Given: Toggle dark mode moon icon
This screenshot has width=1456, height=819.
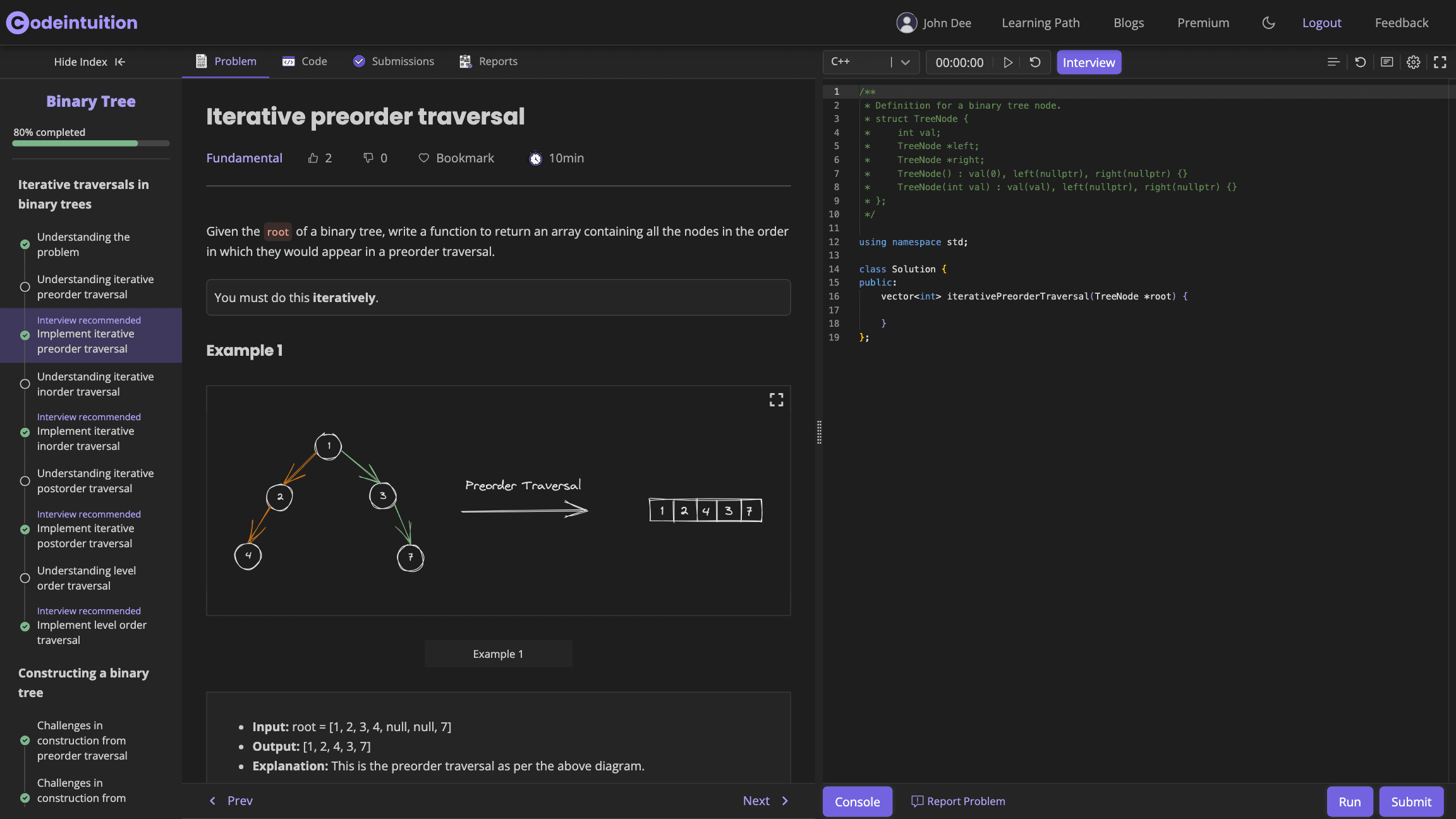Looking at the screenshot, I should pyautogui.click(x=1268, y=23).
